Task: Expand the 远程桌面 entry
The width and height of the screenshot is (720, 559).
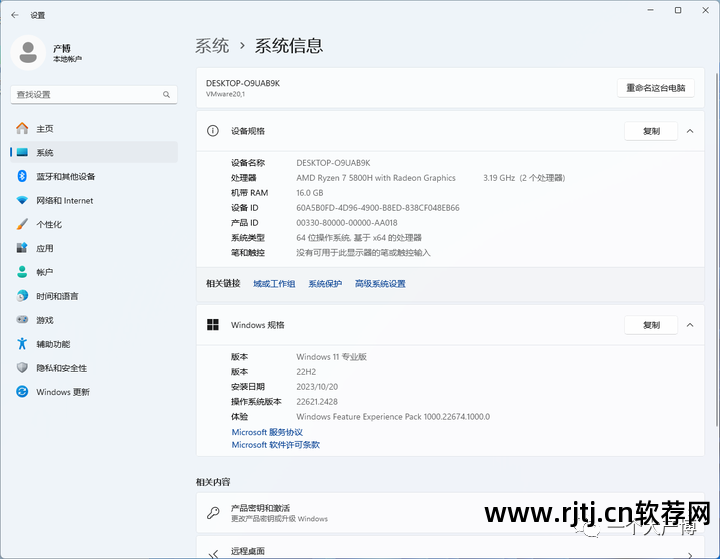Action: pos(690,555)
